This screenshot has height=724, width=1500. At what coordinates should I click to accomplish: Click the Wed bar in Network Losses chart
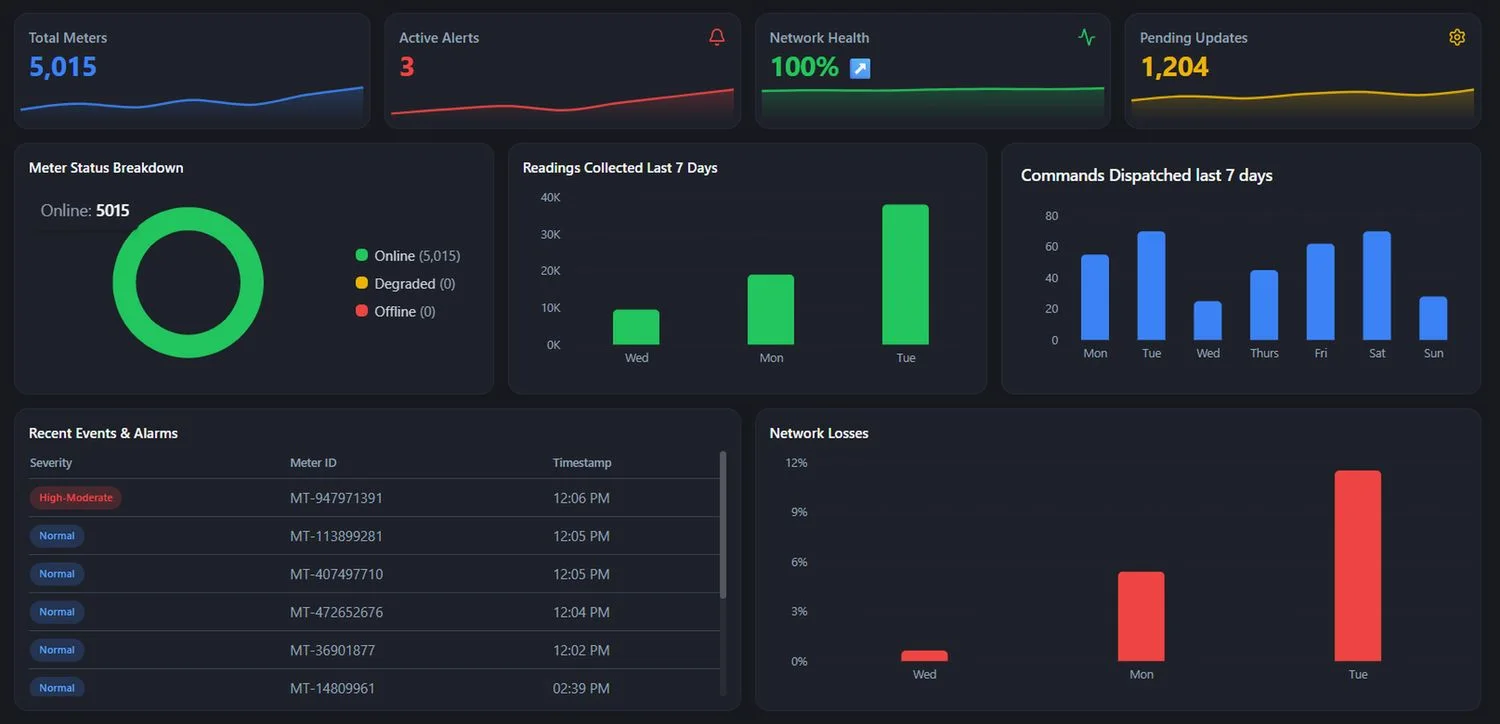[x=925, y=656]
